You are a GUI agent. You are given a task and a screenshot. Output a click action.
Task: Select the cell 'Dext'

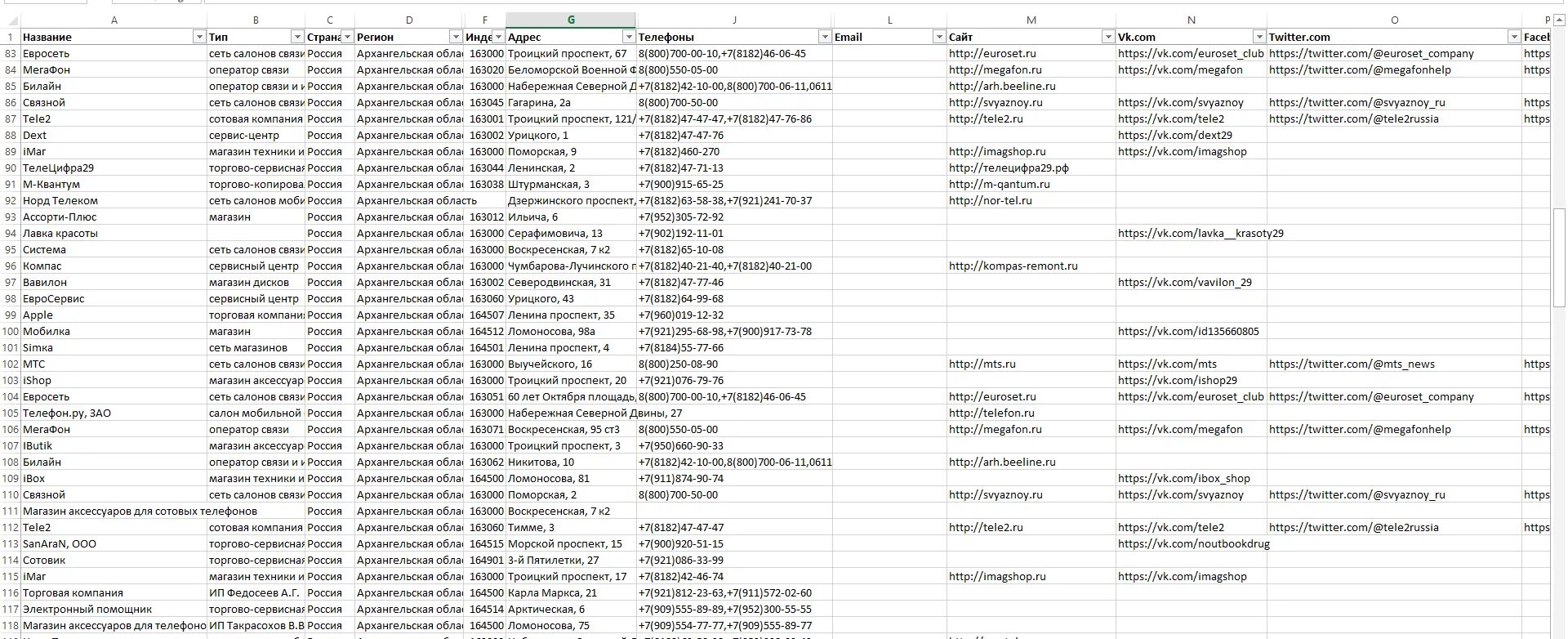(114, 135)
